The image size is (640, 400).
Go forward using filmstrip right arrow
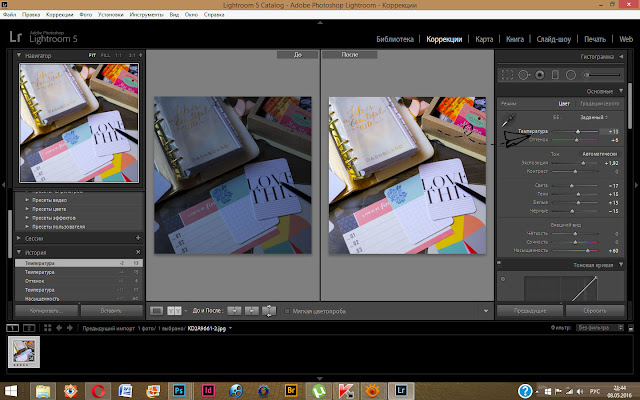(x=69, y=328)
